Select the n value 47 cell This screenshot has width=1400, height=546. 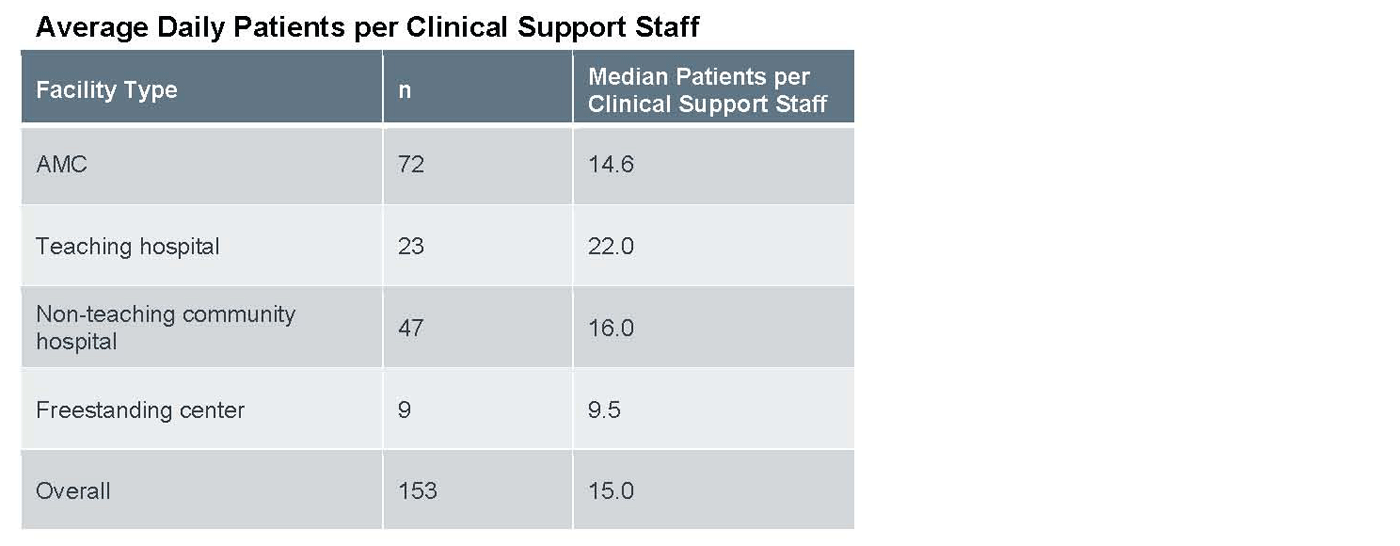[411, 328]
